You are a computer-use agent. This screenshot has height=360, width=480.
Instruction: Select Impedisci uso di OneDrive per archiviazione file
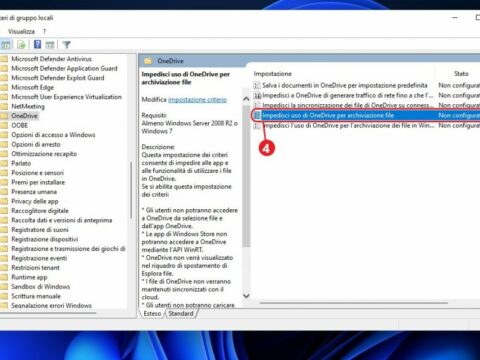tap(366, 115)
